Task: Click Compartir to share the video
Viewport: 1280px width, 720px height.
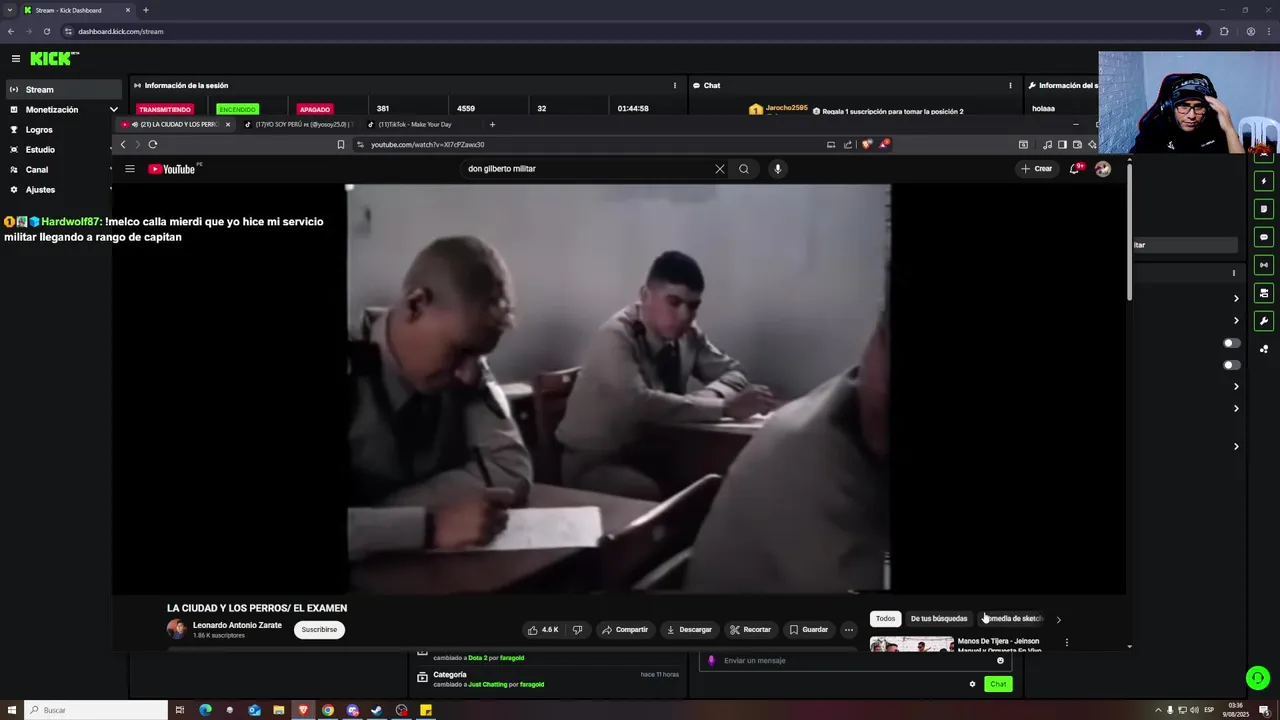Action: pos(625,630)
